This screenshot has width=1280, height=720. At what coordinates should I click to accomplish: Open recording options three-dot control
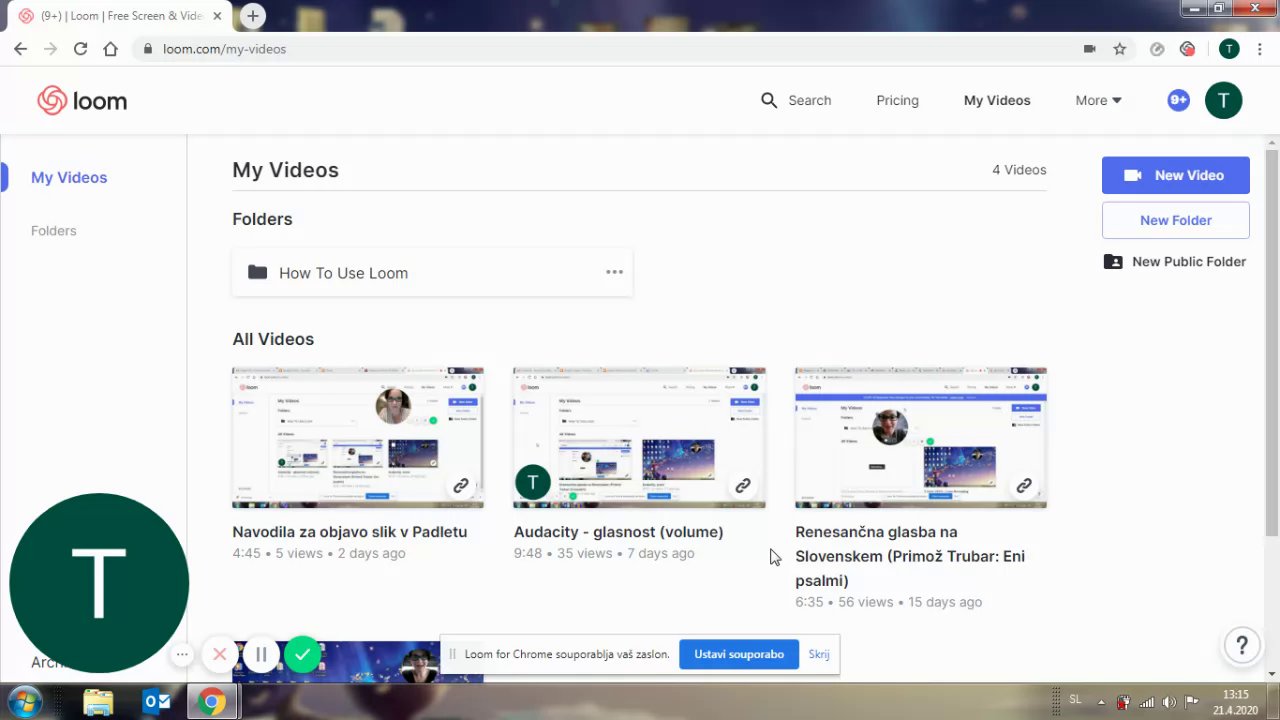coord(182,655)
